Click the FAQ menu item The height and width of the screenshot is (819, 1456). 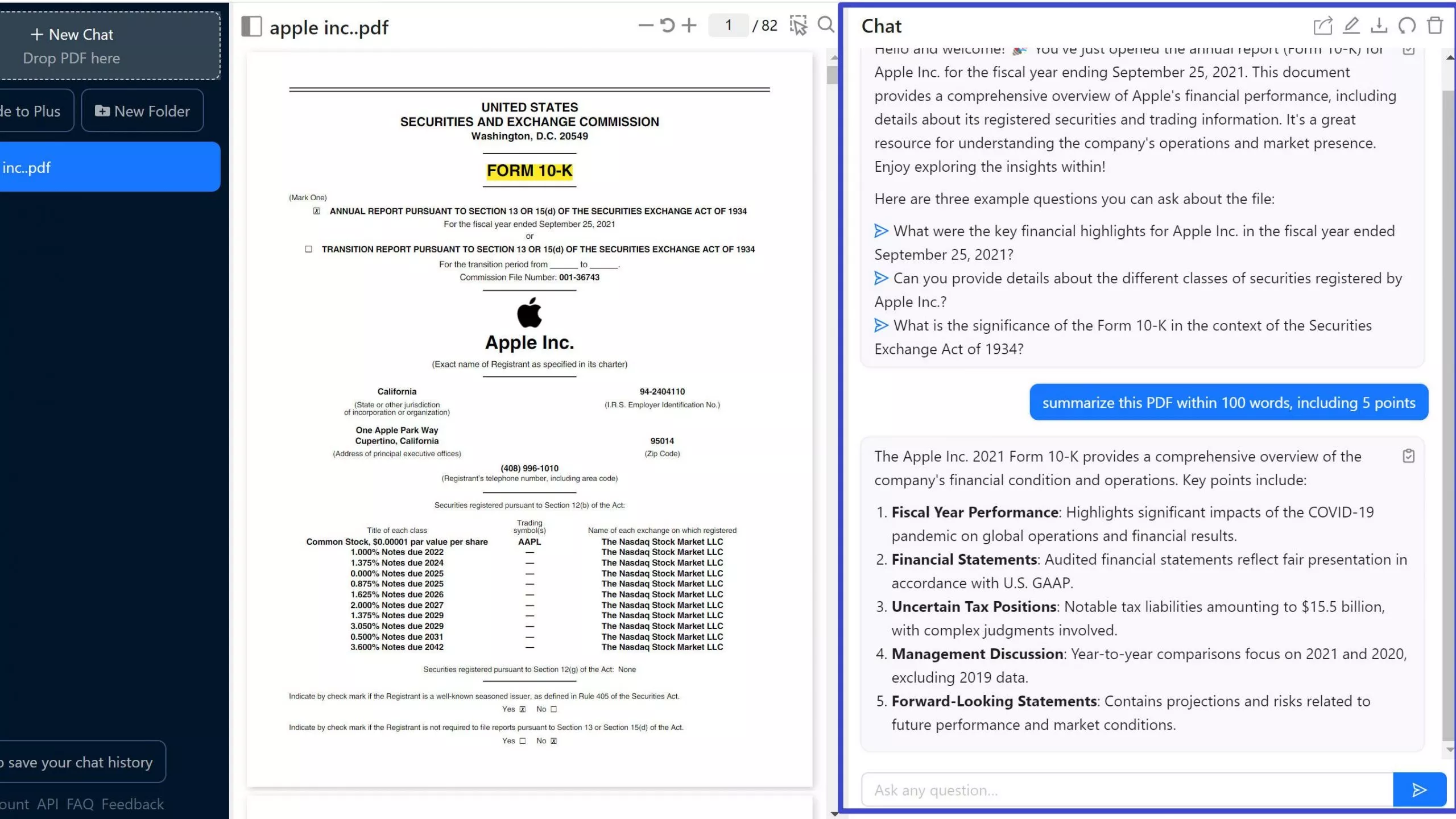pyautogui.click(x=80, y=804)
